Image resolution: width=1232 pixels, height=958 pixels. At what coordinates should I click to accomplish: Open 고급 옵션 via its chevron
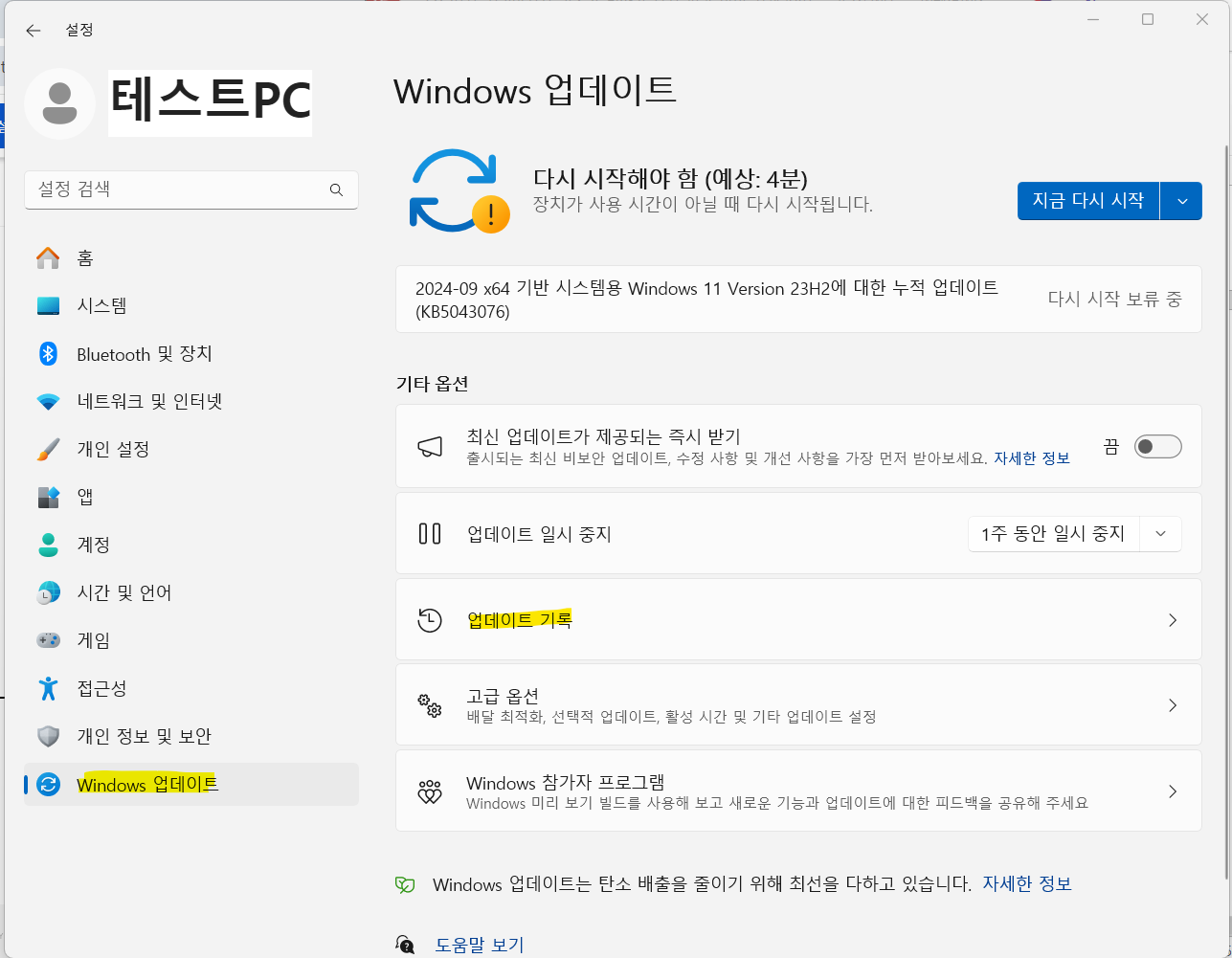pos(1173,705)
